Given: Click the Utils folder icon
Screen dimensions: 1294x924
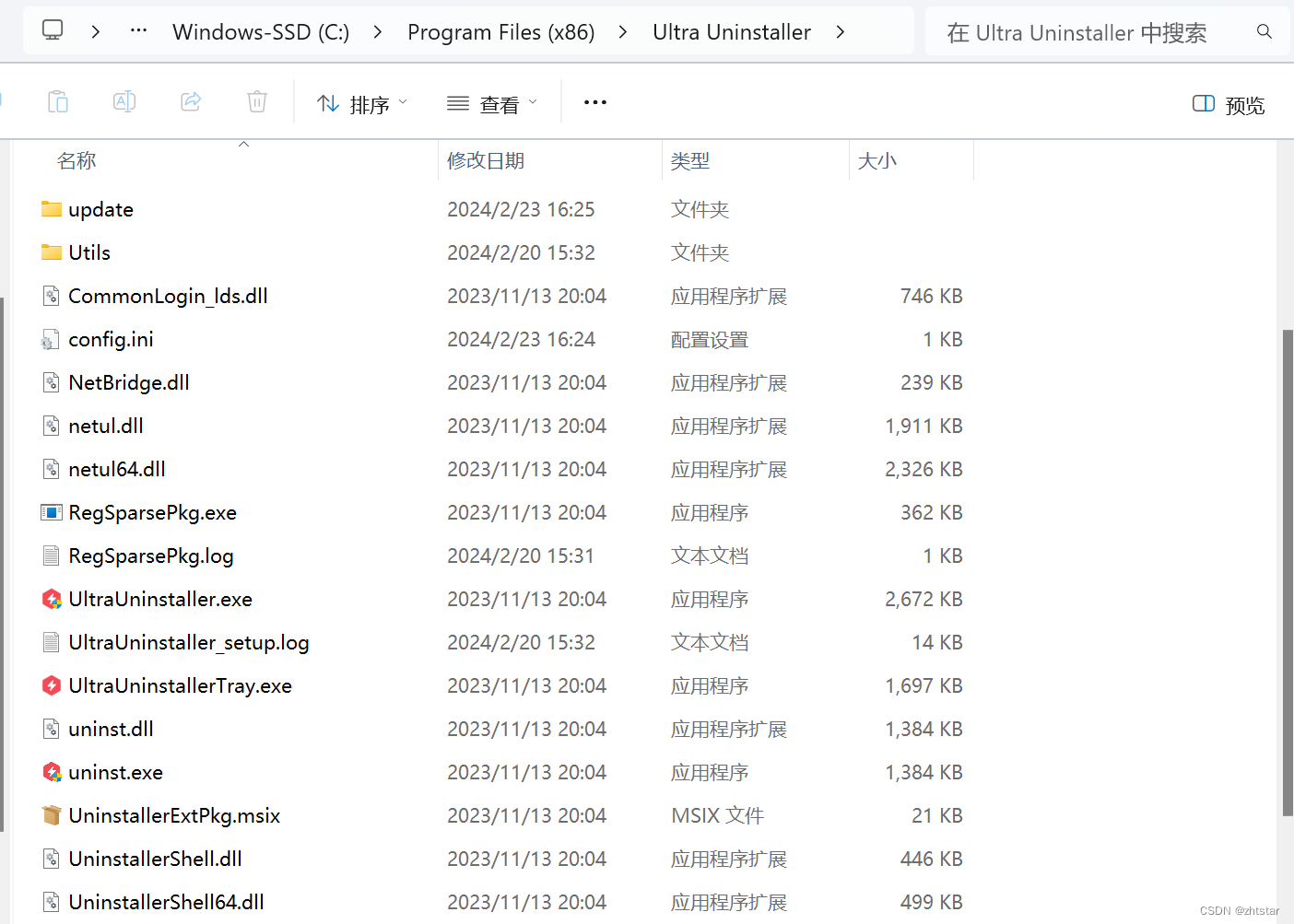Looking at the screenshot, I should click(52, 252).
